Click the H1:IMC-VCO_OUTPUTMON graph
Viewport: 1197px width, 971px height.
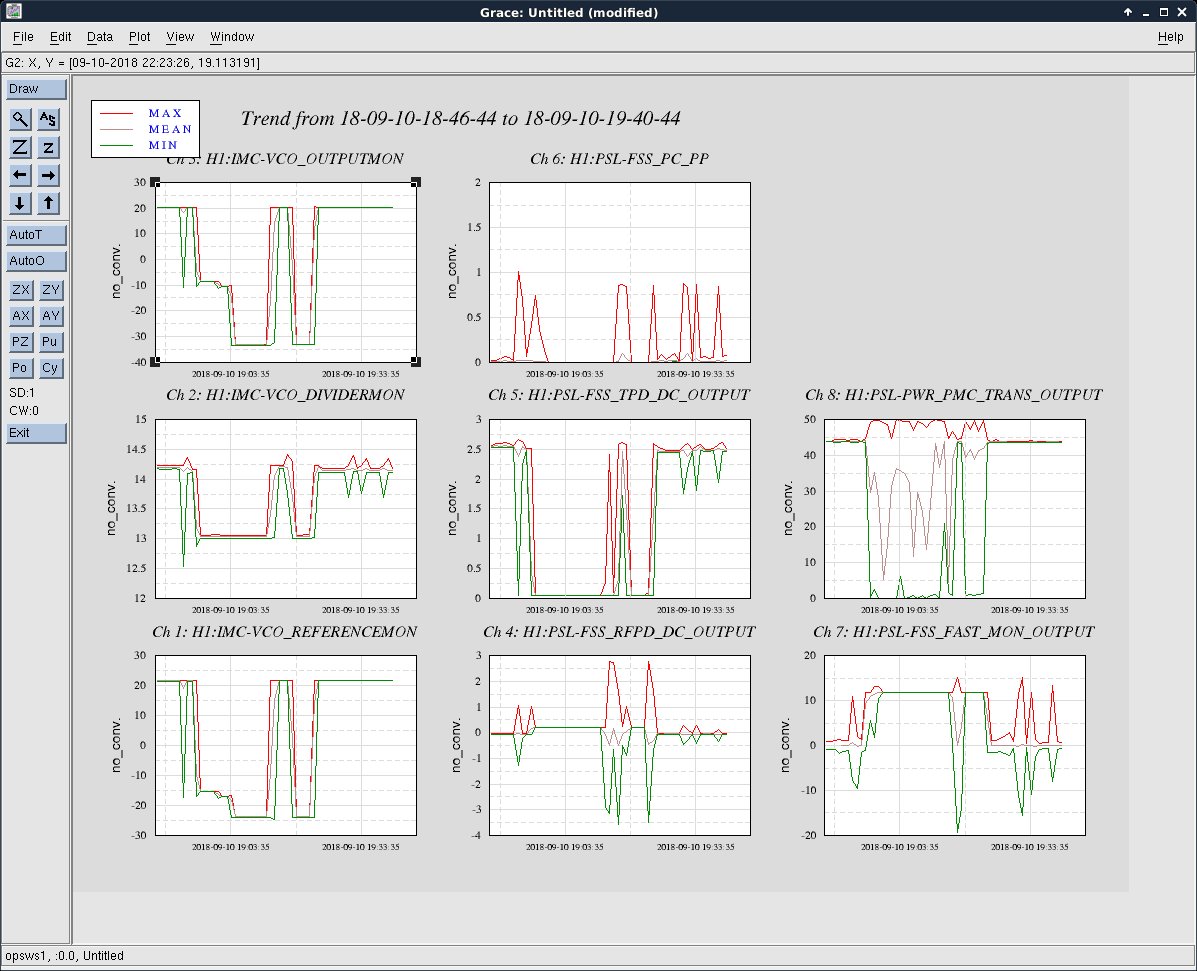pyautogui.click(x=286, y=272)
